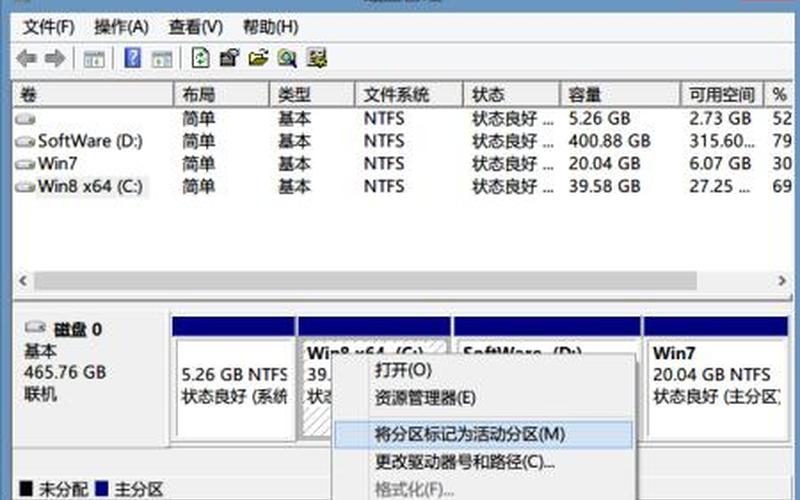
Task: Click the drive icon of the unnamed 5.26 GB volume
Action: click(25, 119)
